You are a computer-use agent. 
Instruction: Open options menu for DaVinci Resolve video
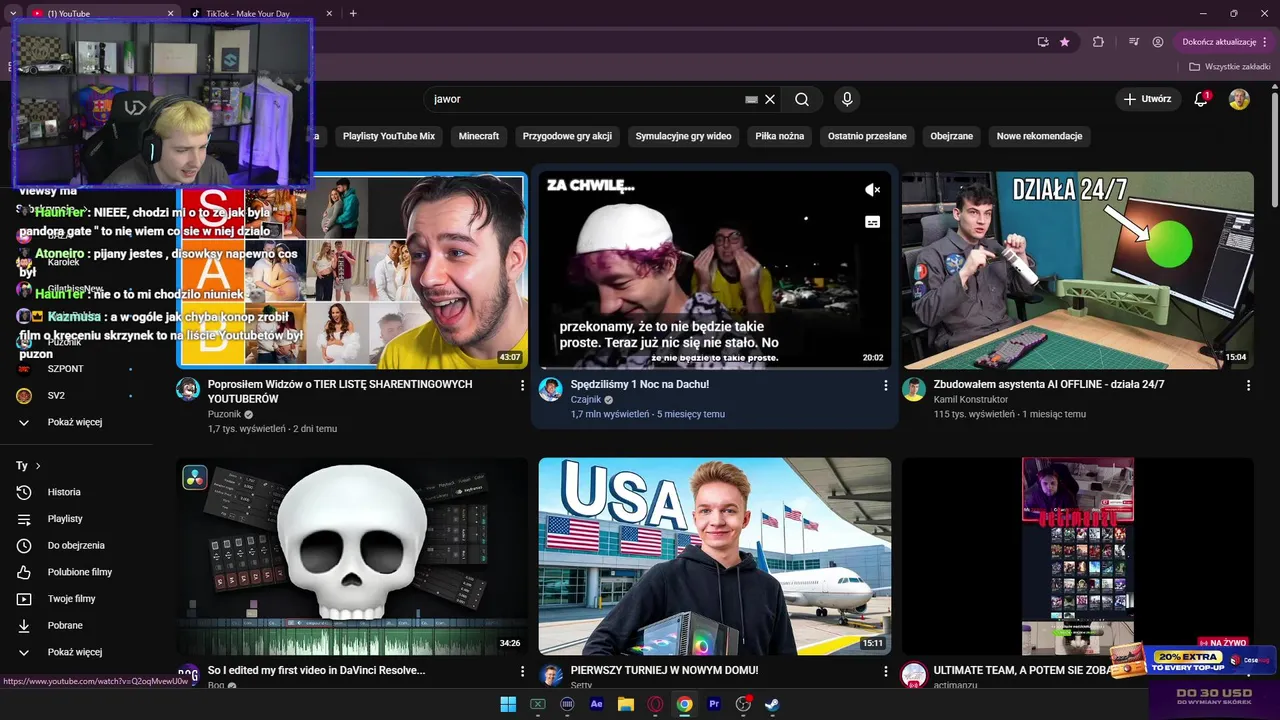[x=522, y=671]
